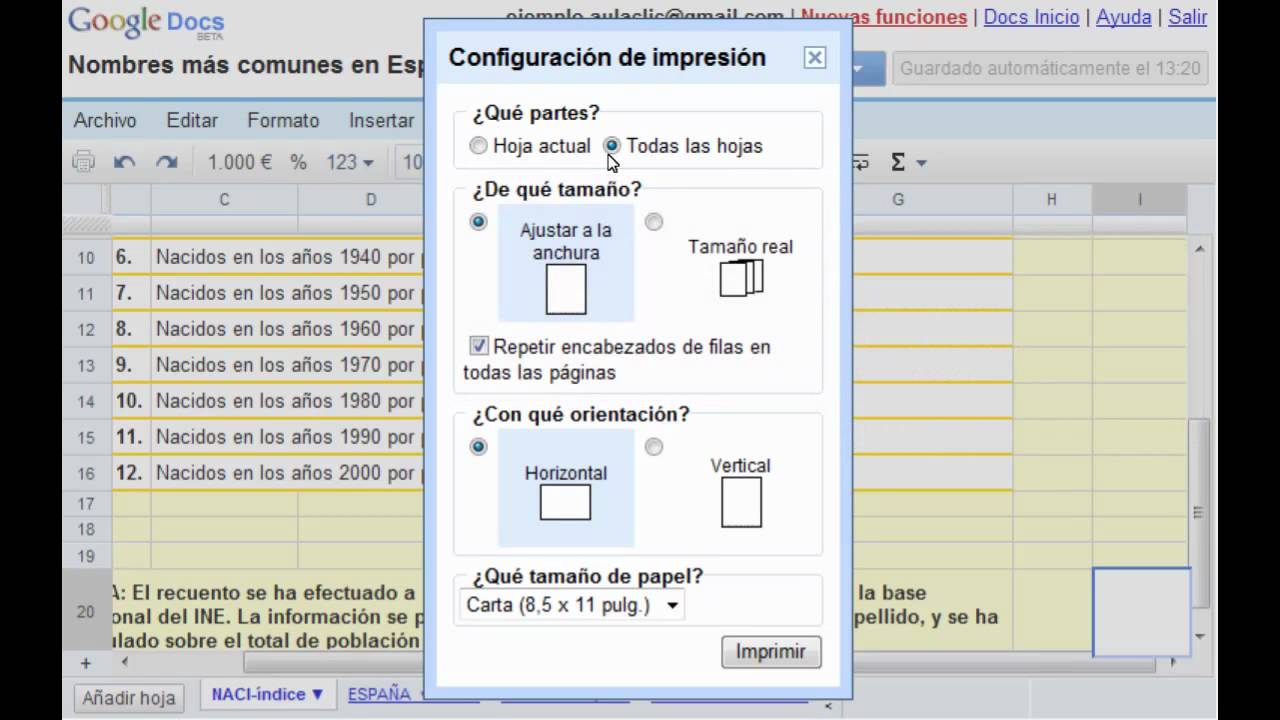The height and width of the screenshot is (720, 1280).
Task: Uncheck Repetir encabezados de filas checkbox
Action: pyautogui.click(x=479, y=347)
